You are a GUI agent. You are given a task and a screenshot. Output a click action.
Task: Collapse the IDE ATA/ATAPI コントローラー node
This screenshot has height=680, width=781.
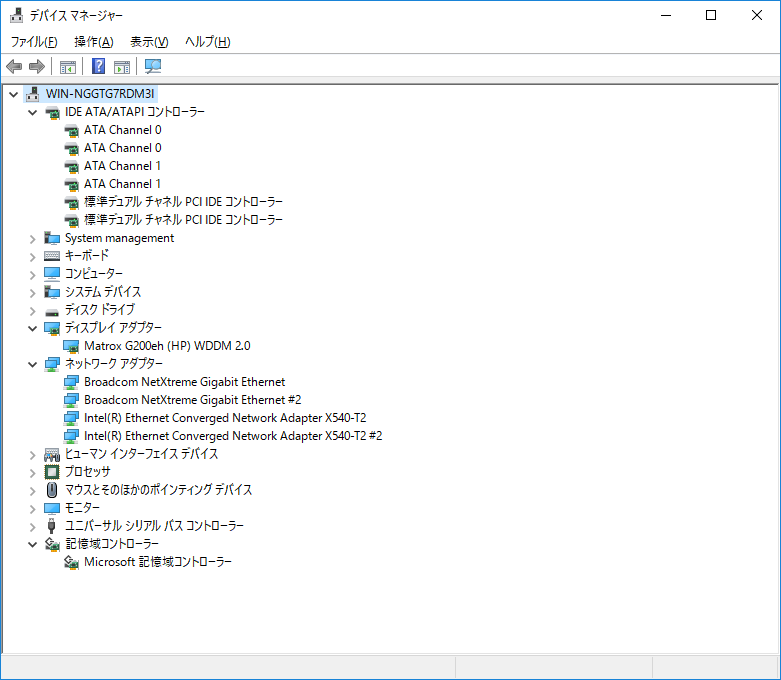click(x=32, y=112)
